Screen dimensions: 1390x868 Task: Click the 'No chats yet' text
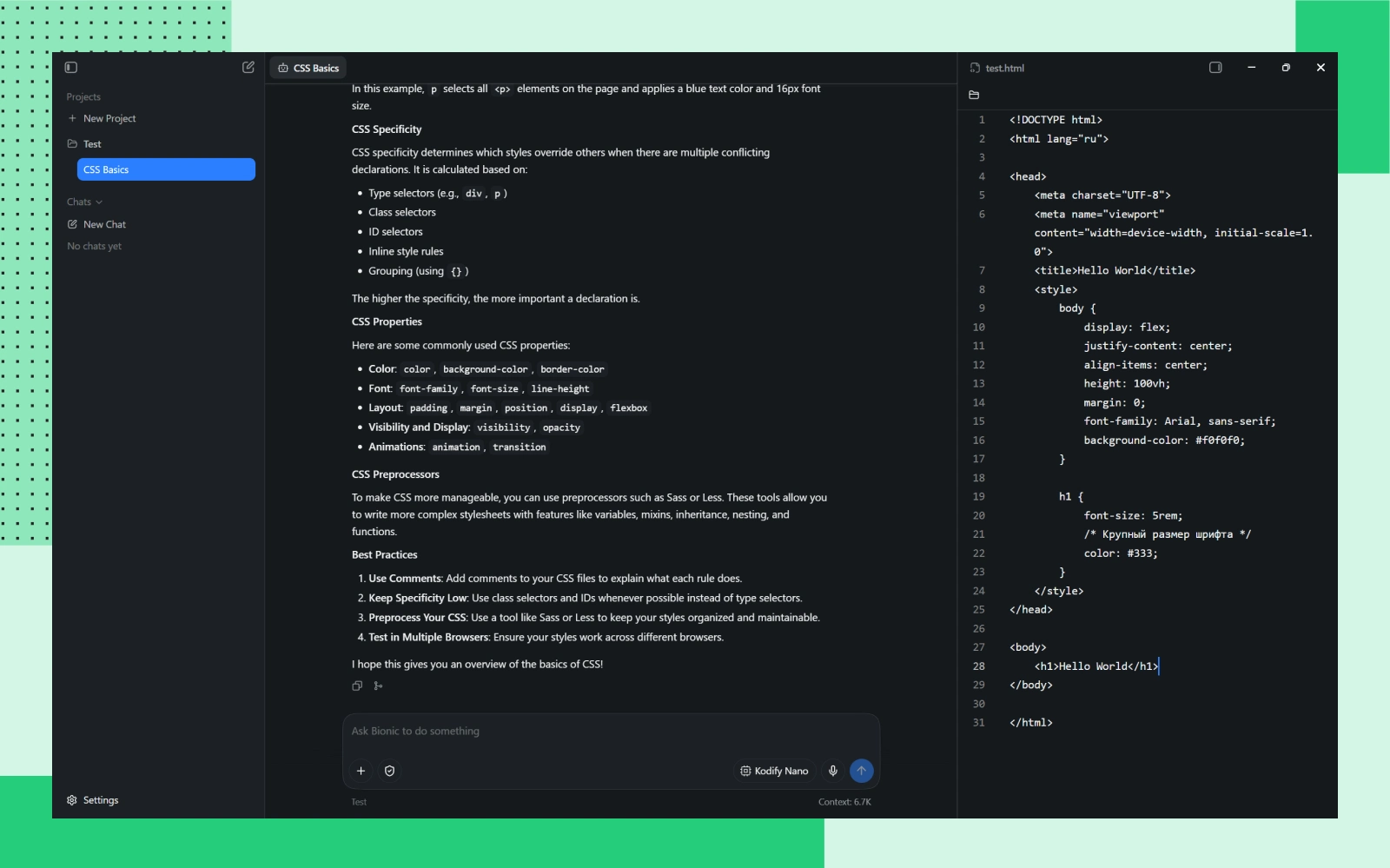click(x=94, y=247)
